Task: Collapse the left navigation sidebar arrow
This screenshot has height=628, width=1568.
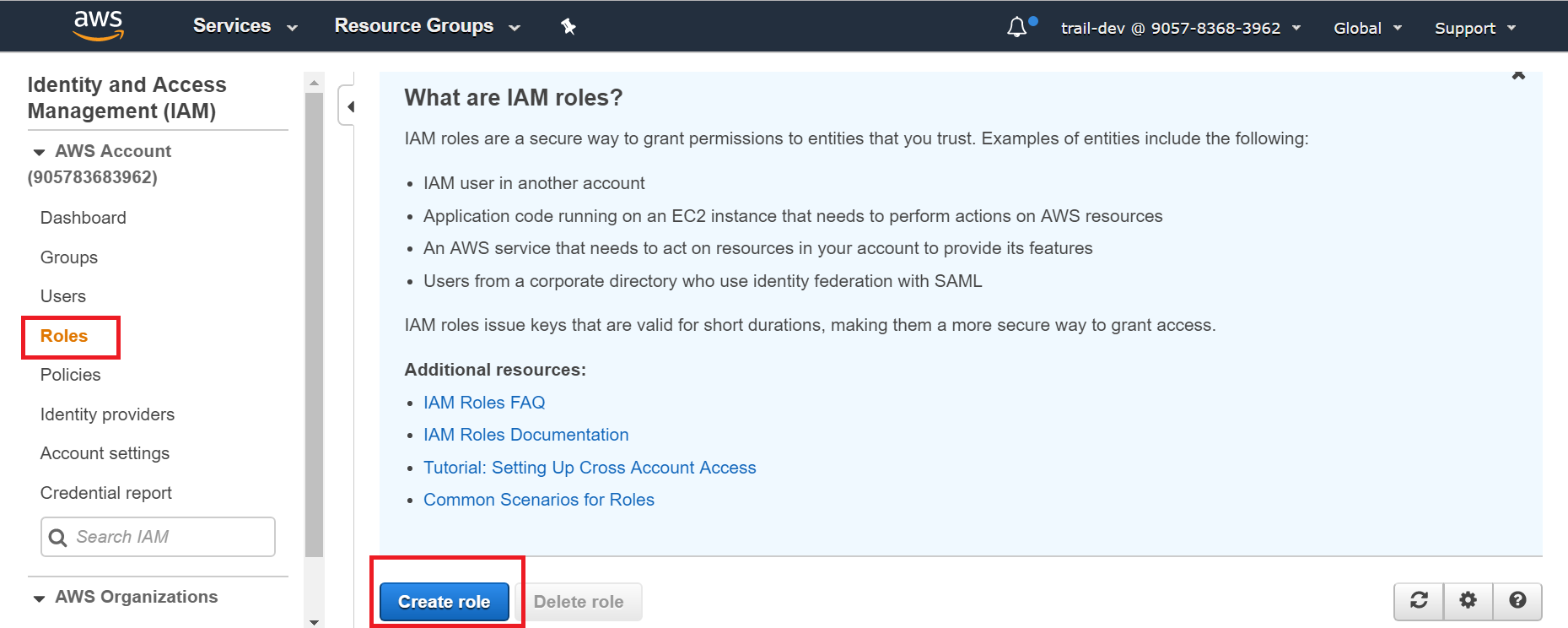Action: 349,106
